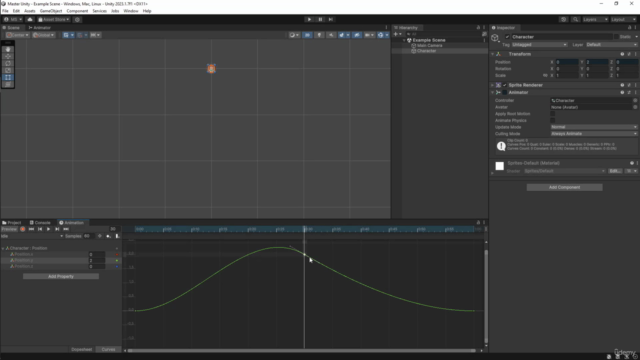This screenshot has width=640, height=360.
Task: Select the Rotate tool in Scene toolbar
Action: pyautogui.click(x=8, y=63)
